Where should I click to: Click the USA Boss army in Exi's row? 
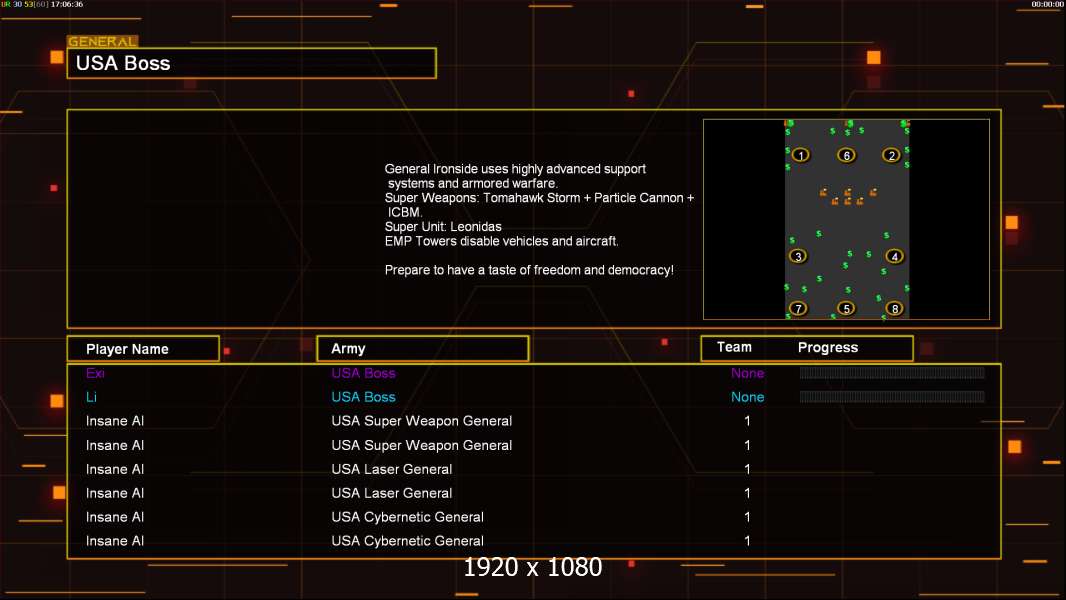click(363, 373)
